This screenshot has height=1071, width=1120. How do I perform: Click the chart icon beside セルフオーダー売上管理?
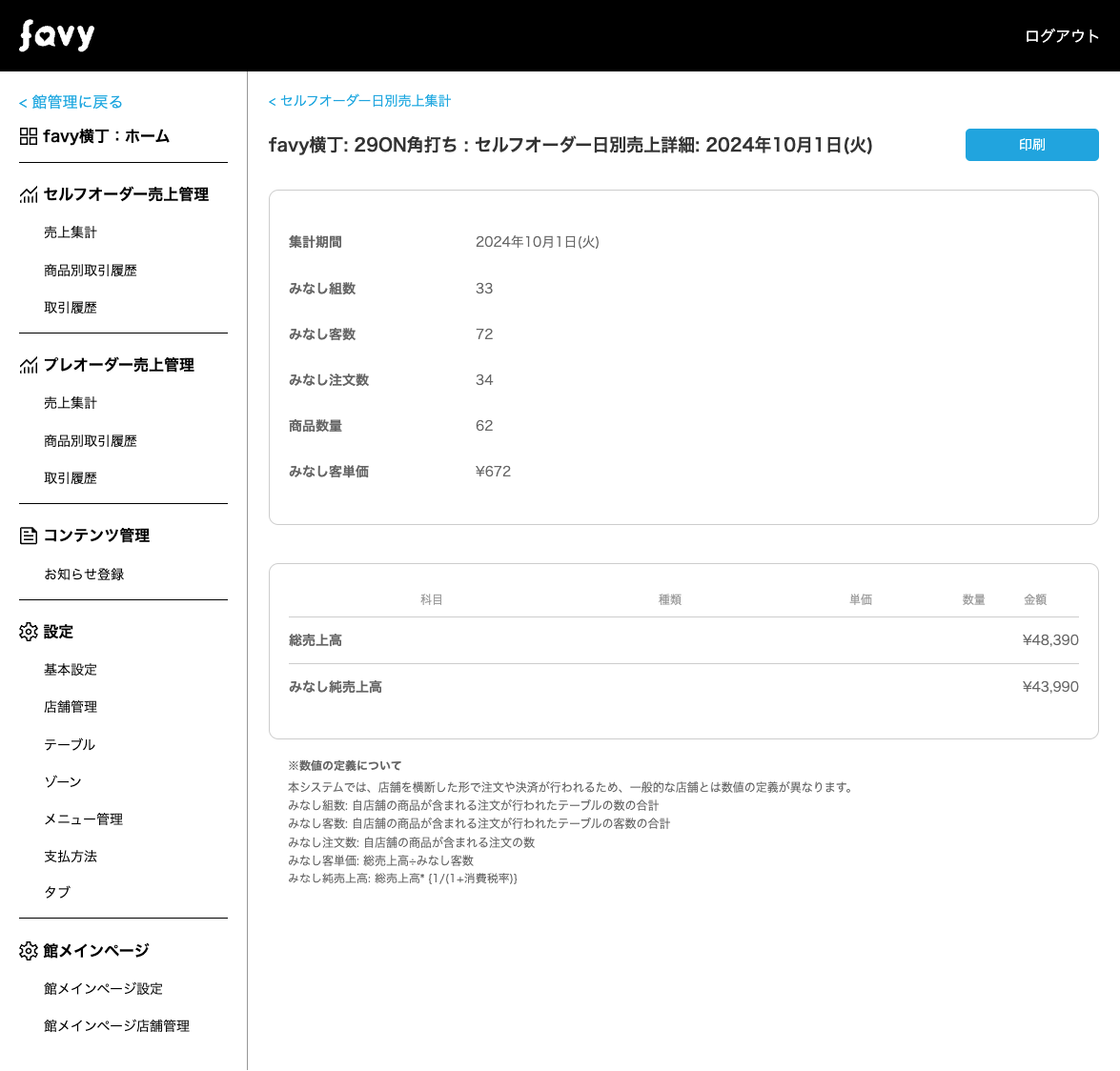point(29,194)
